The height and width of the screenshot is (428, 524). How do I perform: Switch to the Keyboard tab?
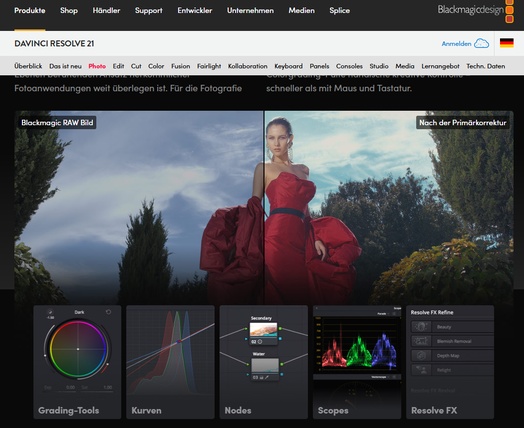point(288,66)
